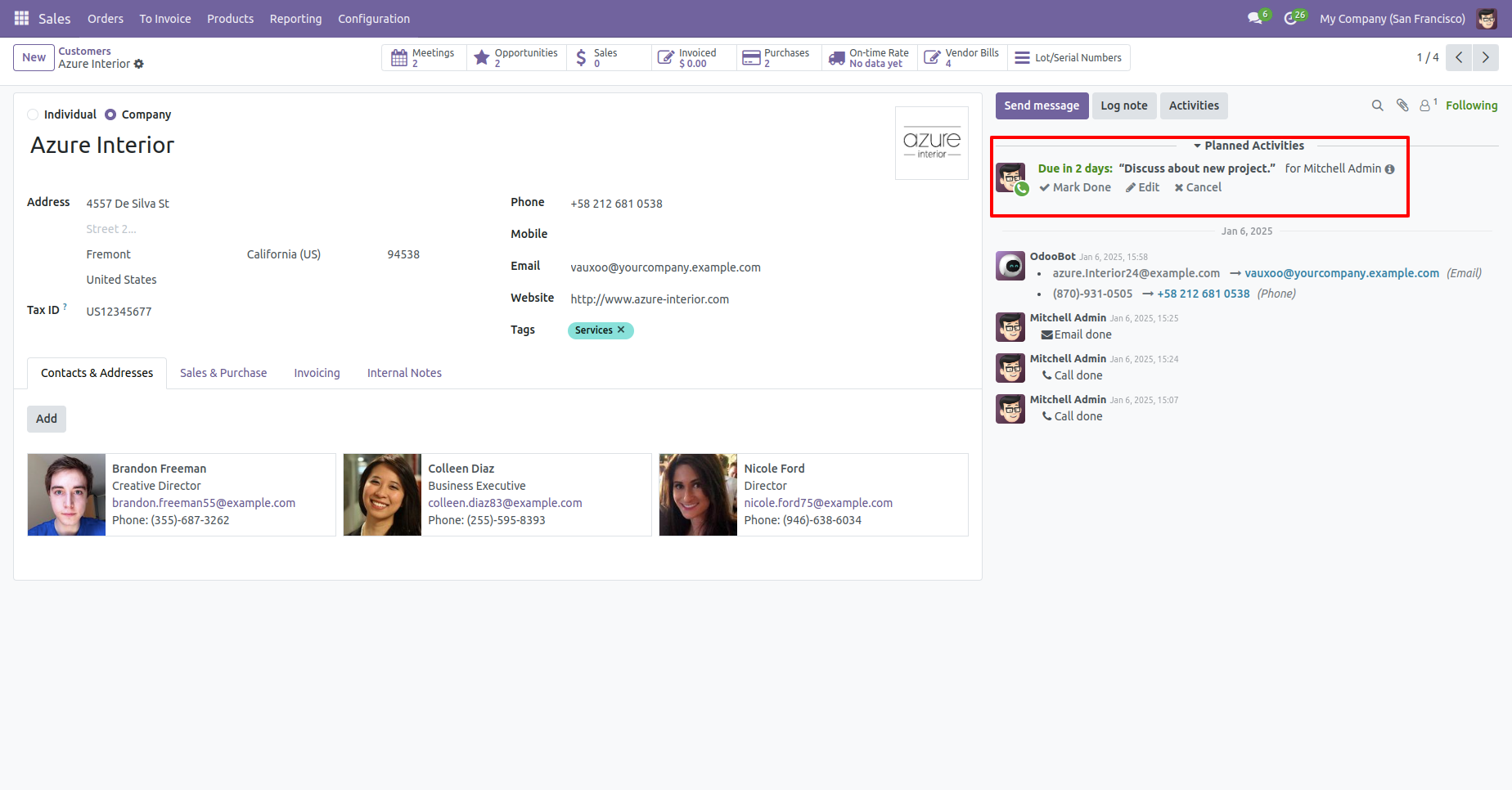Viewport: 1512px width, 790px height.
Task: Open the Purchases credit card stat button
Action: 779,58
